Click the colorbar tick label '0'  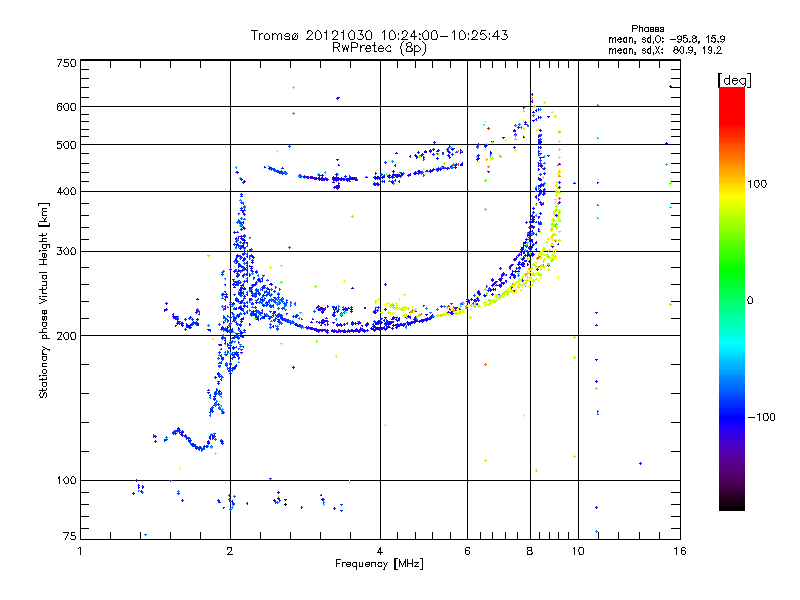tap(750, 301)
